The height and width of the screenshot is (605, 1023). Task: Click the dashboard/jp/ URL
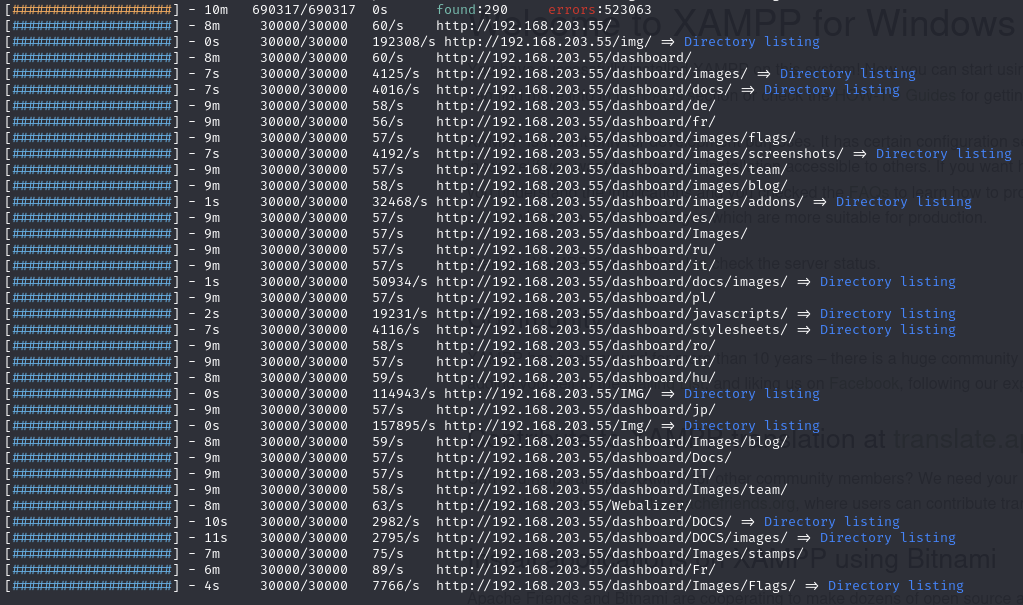pyautogui.click(x=575, y=410)
